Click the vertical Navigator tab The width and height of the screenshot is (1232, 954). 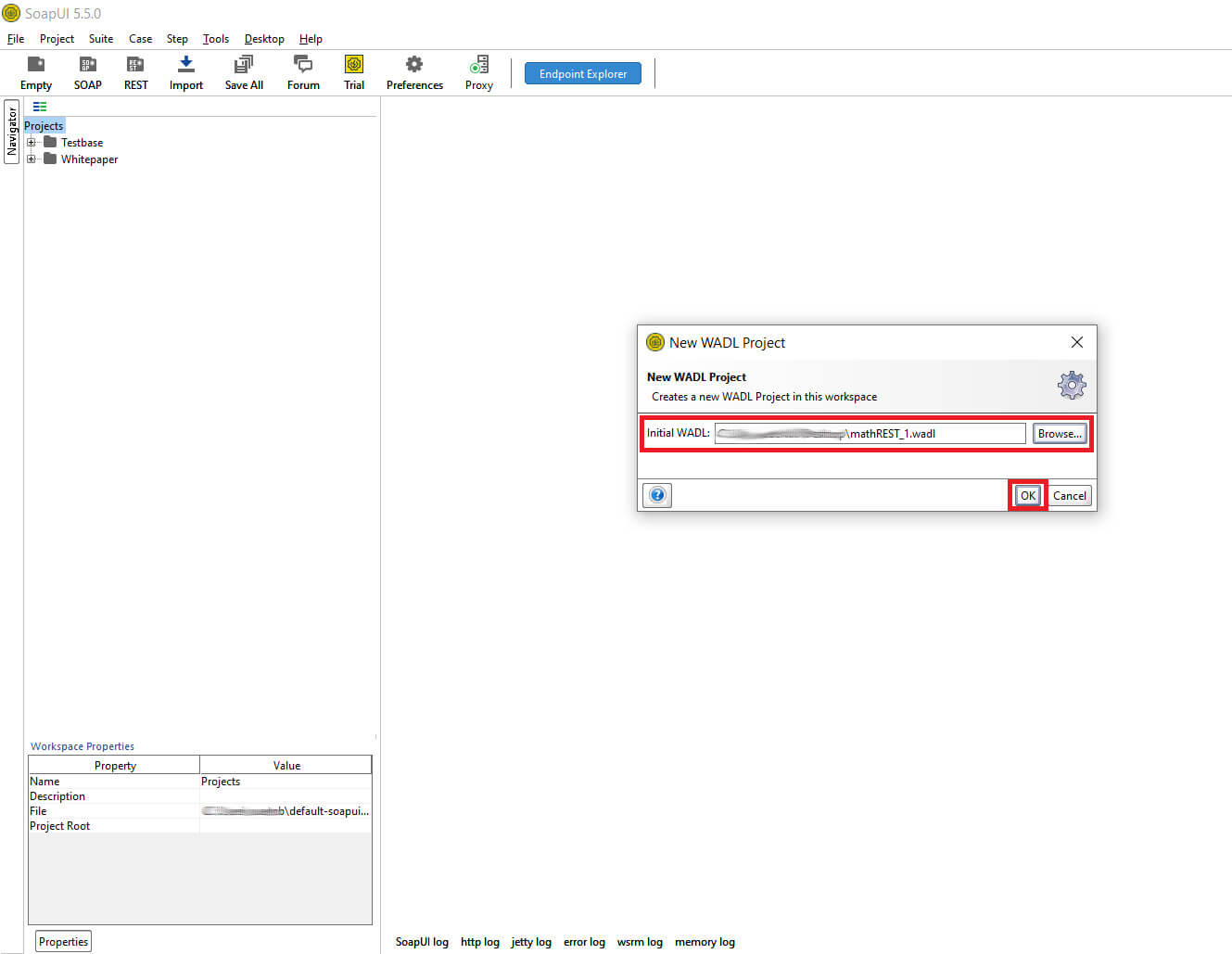[x=12, y=131]
